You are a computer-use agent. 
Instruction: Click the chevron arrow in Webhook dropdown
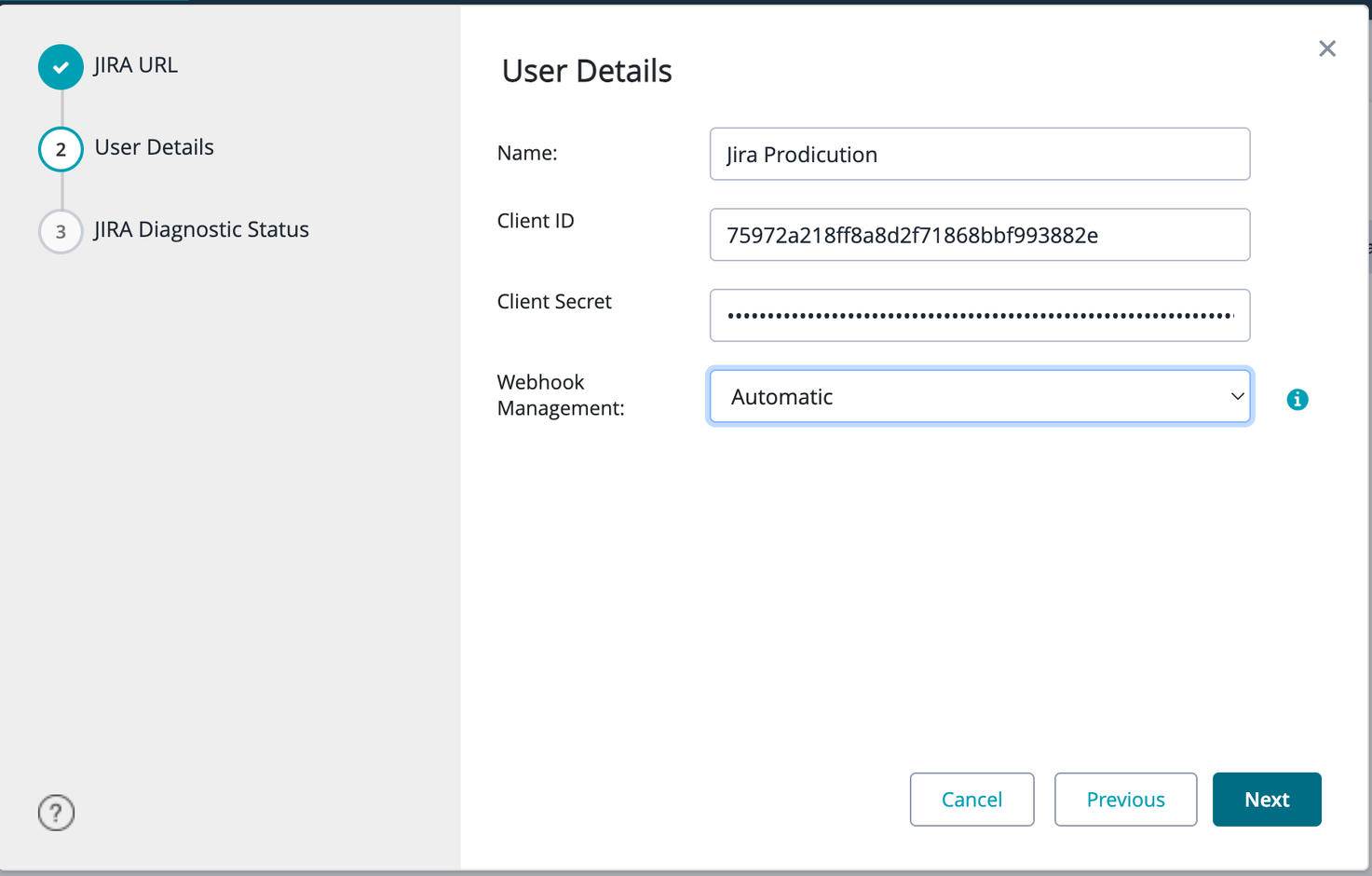[x=1237, y=397]
